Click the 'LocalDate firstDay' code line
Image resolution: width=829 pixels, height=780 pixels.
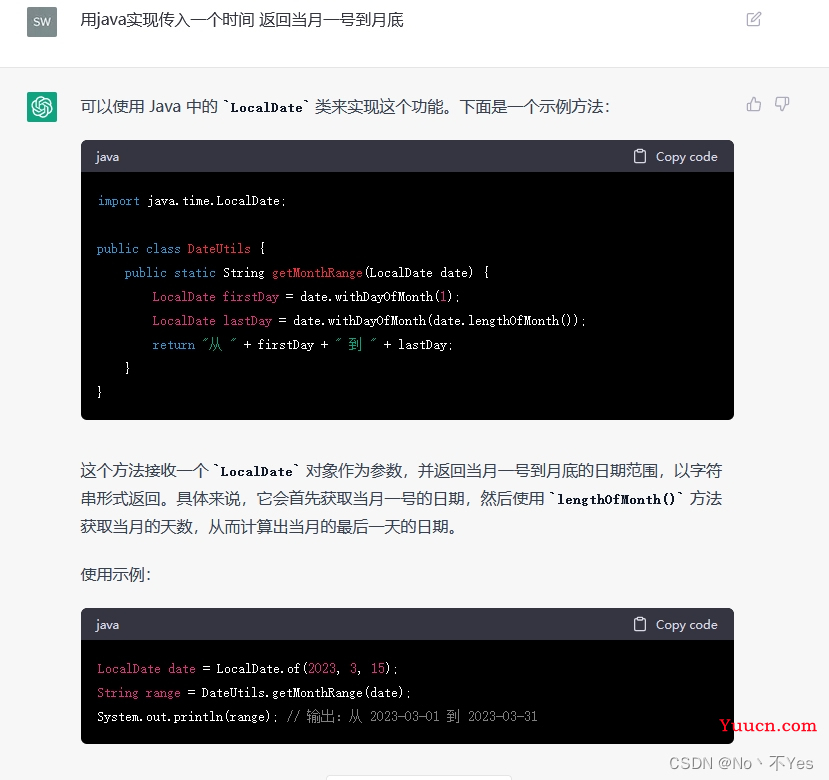(x=306, y=297)
